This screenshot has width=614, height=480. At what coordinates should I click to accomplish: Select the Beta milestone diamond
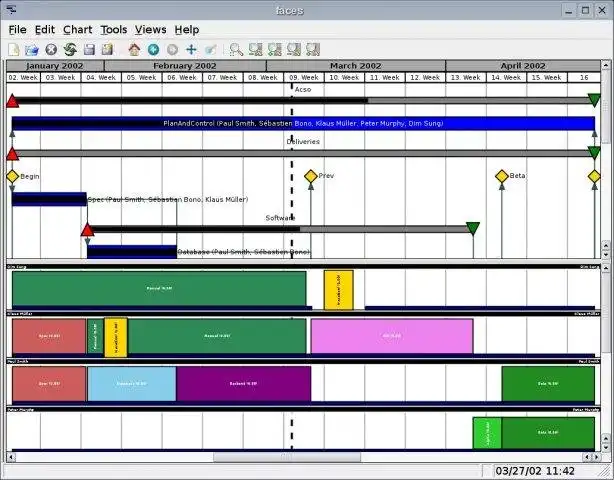(x=502, y=176)
